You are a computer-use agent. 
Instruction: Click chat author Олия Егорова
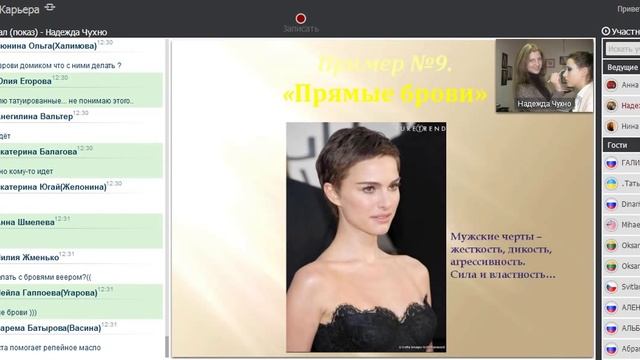(x=25, y=81)
